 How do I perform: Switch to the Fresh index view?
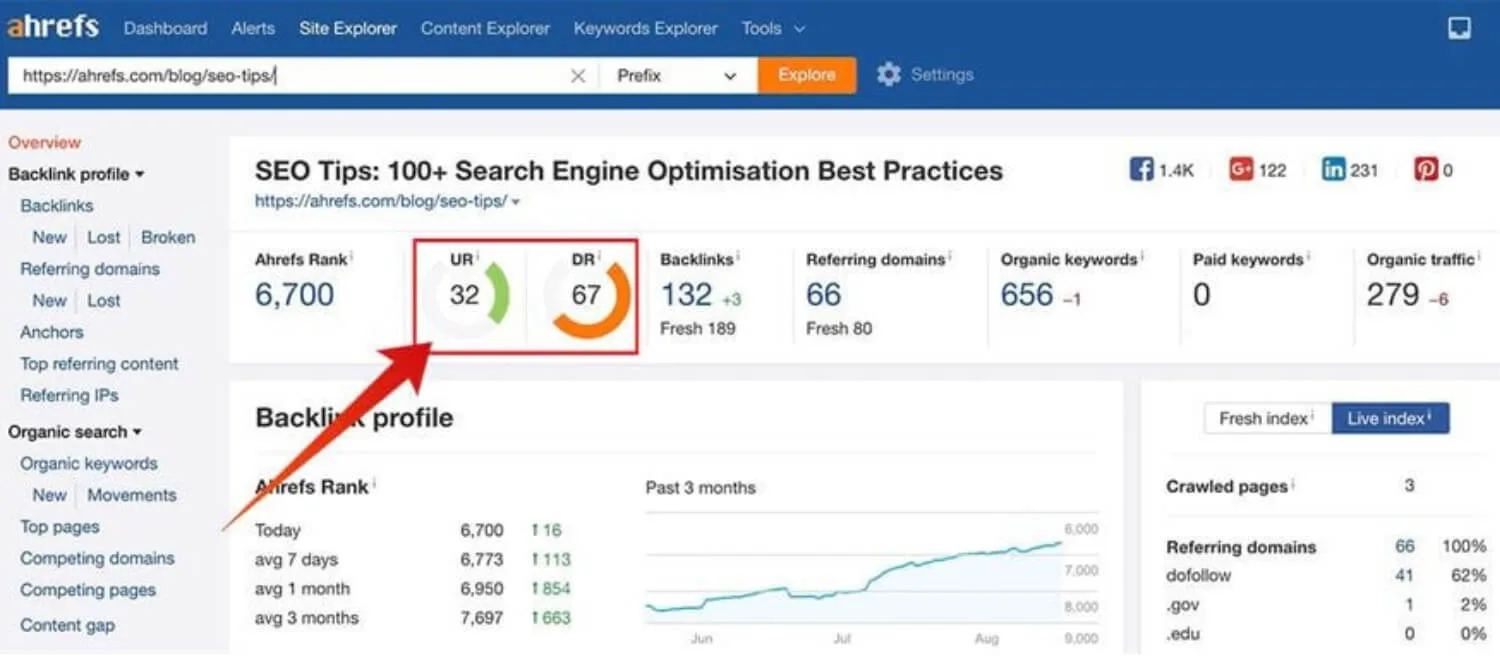click(x=1266, y=418)
